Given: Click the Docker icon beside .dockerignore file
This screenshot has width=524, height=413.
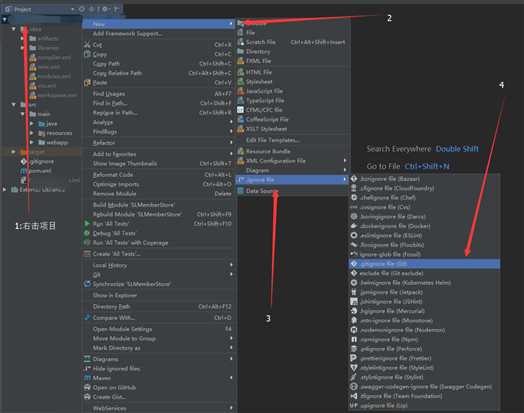Looking at the screenshot, I should tap(354, 226).
